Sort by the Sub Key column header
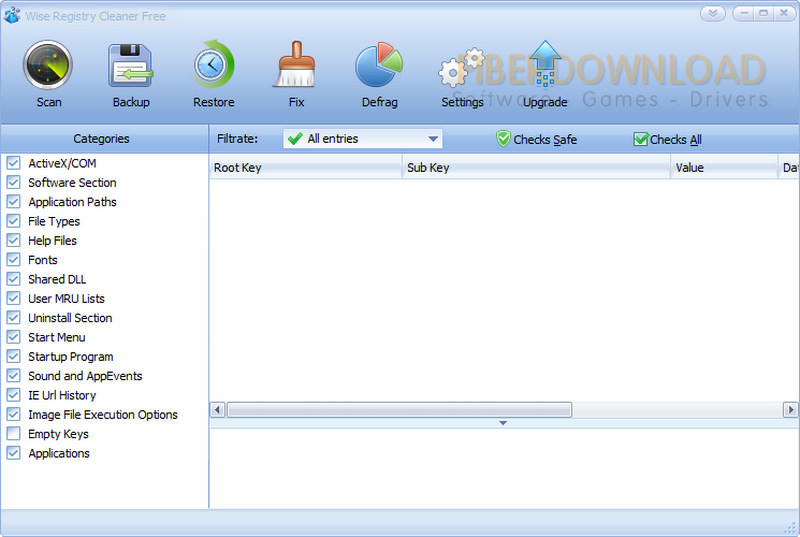 pyautogui.click(x=536, y=168)
